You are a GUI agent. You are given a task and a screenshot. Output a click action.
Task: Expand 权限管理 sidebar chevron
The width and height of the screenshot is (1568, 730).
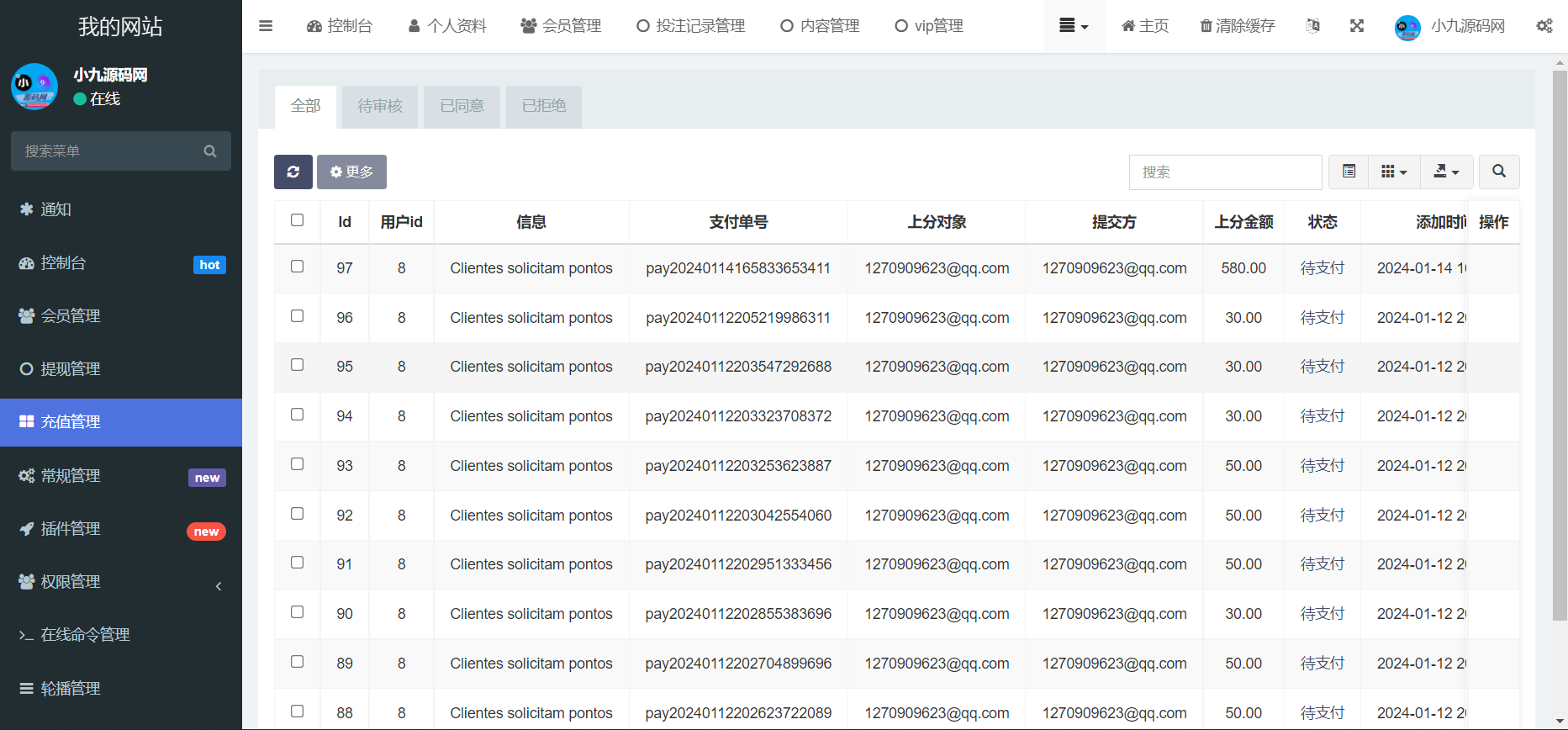click(219, 586)
